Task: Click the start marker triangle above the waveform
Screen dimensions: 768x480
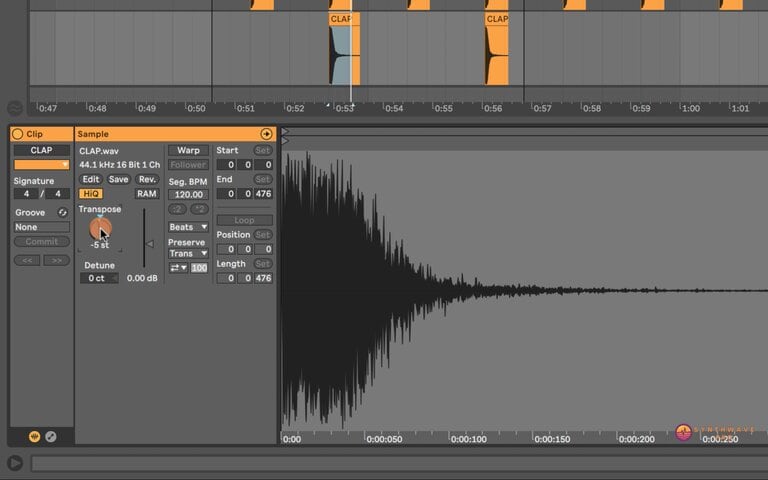Action: [x=285, y=131]
